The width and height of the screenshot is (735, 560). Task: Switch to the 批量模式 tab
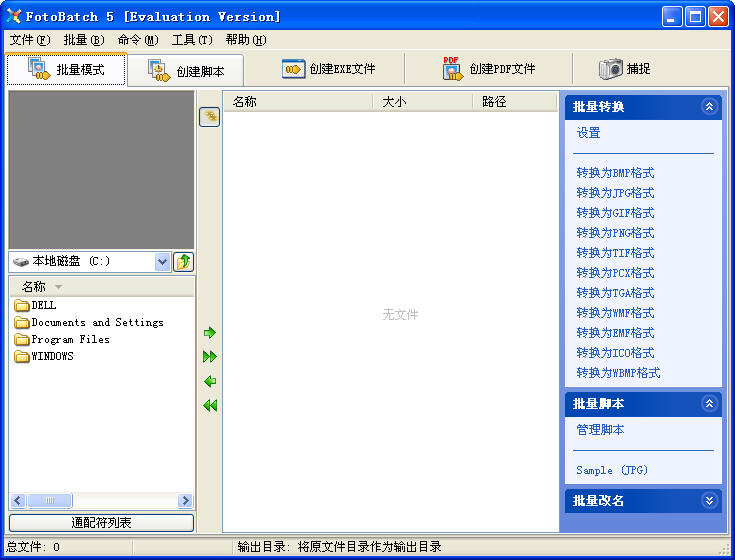pos(66,69)
